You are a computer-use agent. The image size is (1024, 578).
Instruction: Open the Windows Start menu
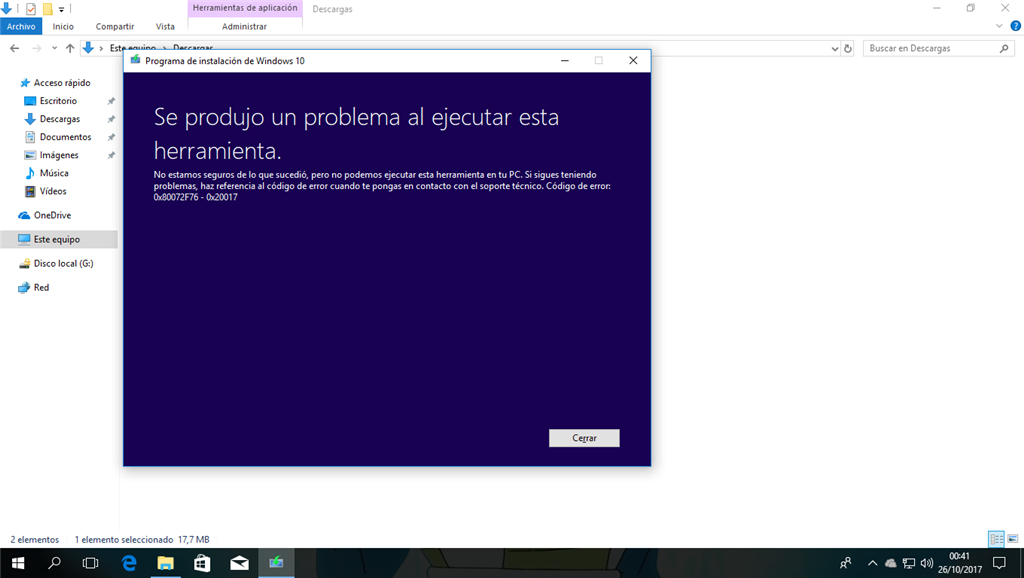18,562
